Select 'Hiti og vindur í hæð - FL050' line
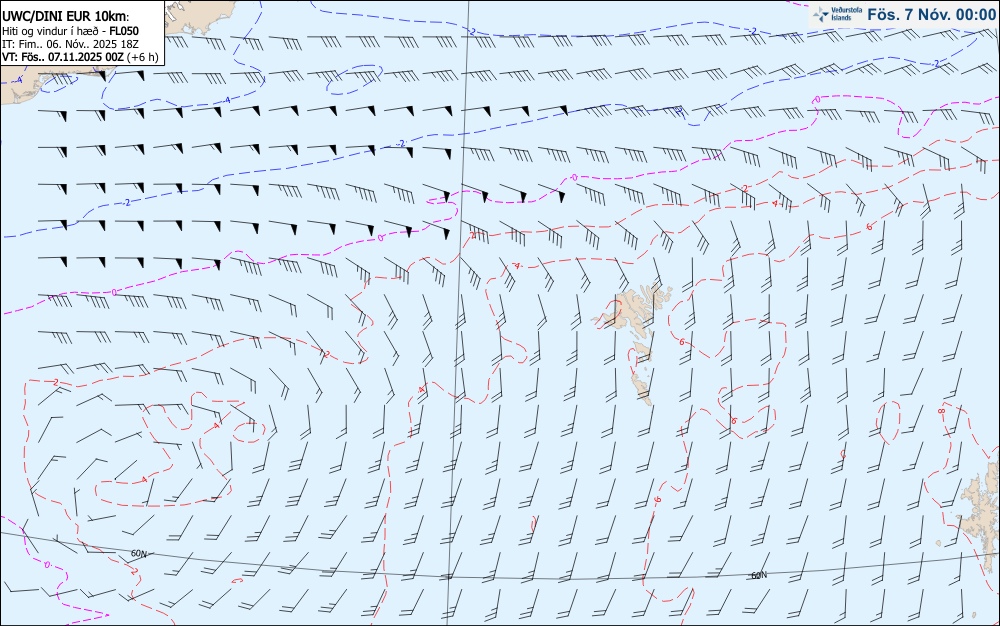This screenshot has width=1000, height=626. click(x=70, y=31)
